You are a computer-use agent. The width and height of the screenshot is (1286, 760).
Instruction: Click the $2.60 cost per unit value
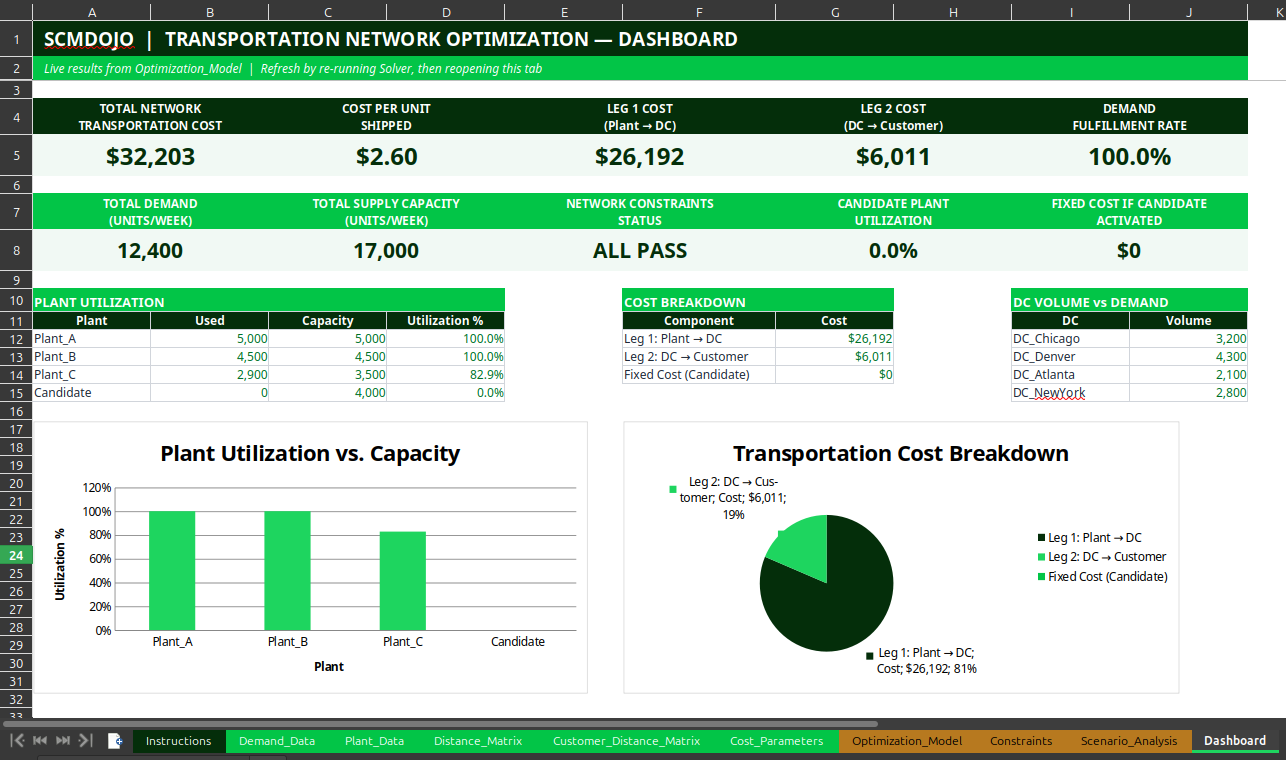coord(386,156)
